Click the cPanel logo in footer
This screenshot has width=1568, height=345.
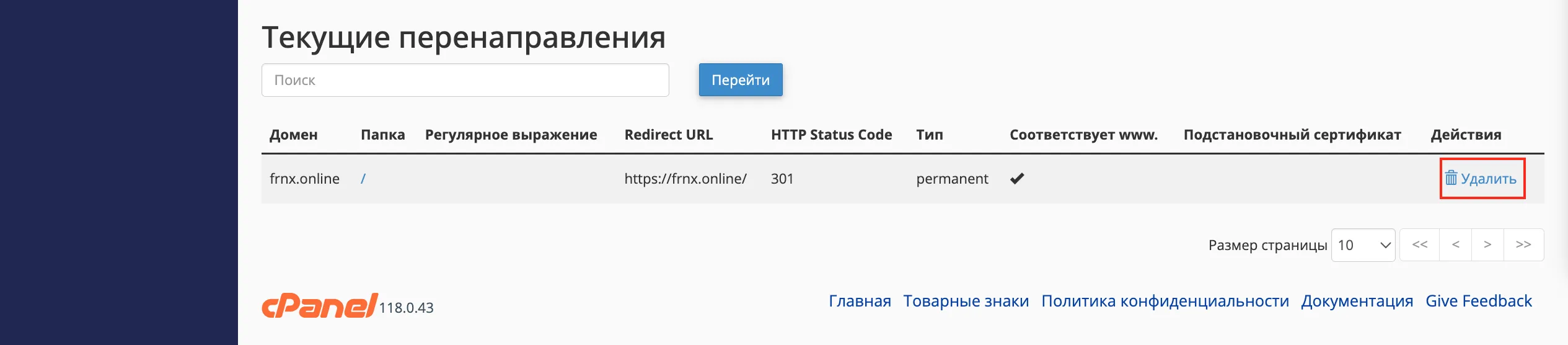[x=320, y=305]
